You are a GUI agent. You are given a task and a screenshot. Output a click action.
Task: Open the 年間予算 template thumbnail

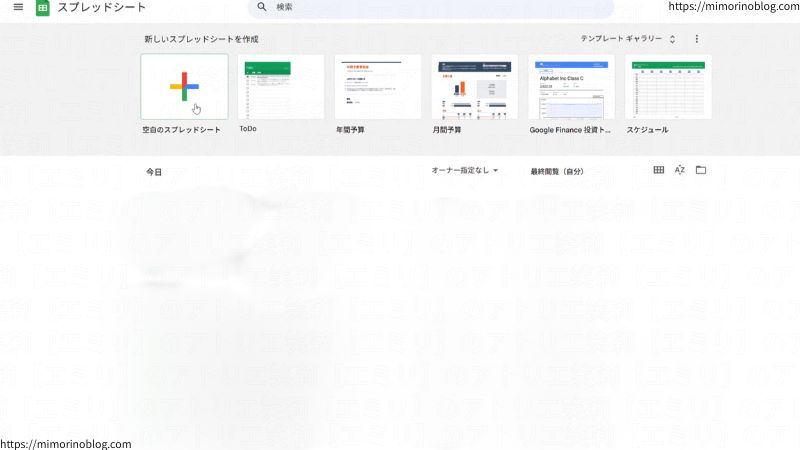pyautogui.click(x=378, y=87)
